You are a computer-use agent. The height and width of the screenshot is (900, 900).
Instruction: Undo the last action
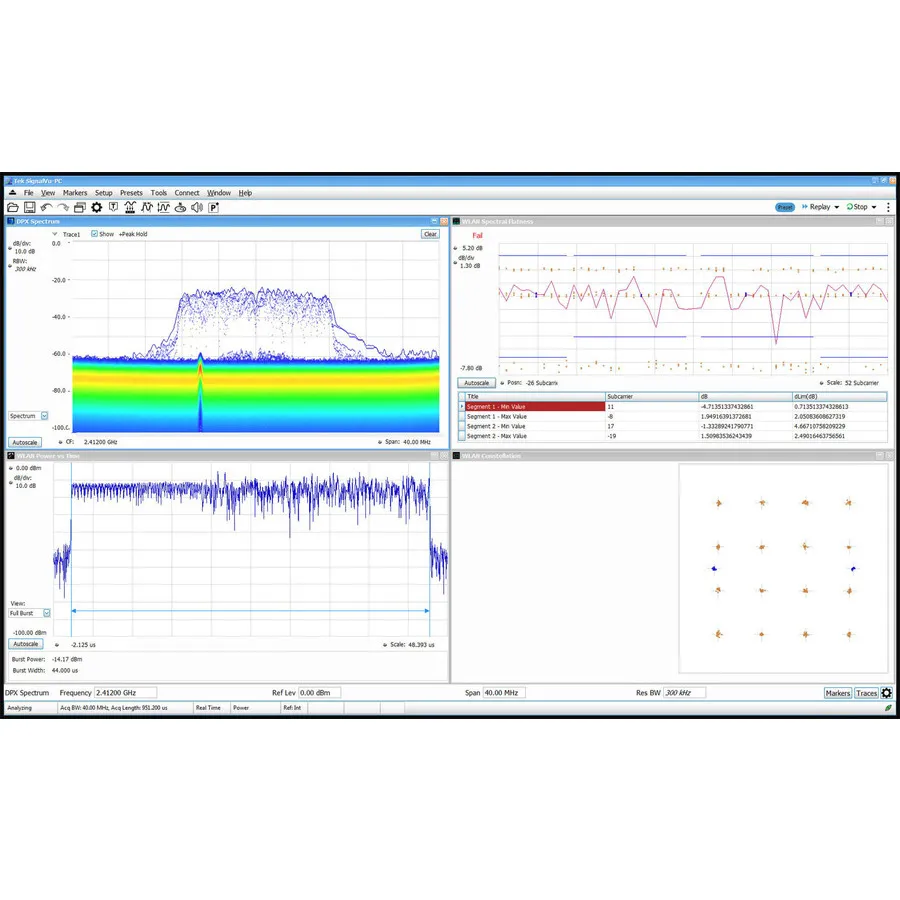(47, 207)
